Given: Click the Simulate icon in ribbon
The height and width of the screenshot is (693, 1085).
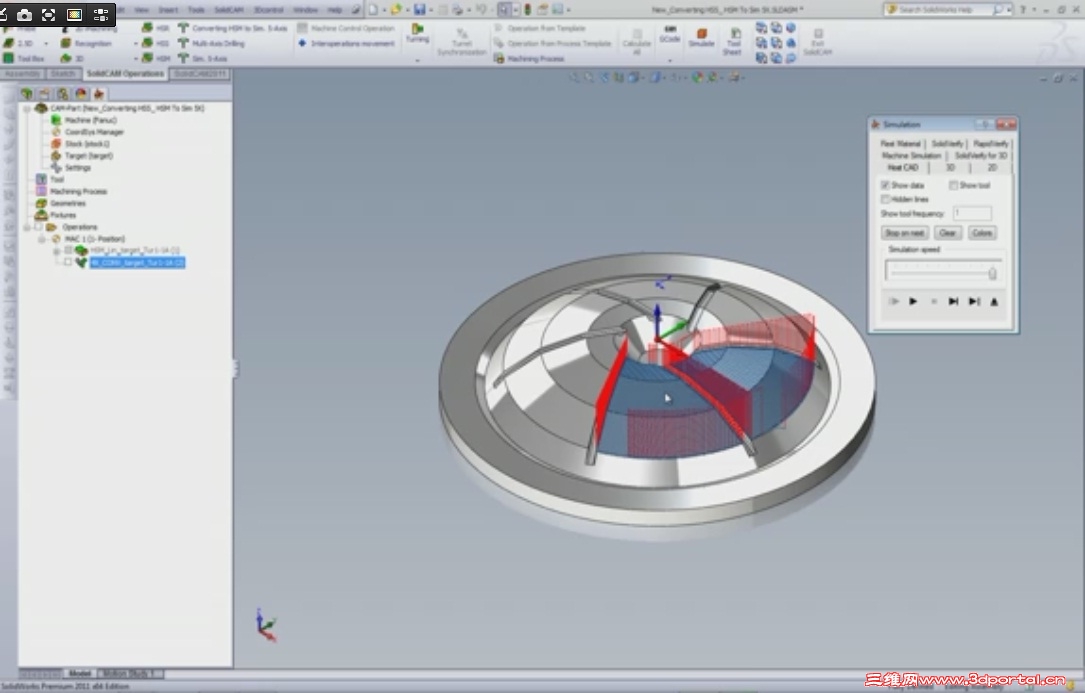Looking at the screenshot, I should 701,37.
